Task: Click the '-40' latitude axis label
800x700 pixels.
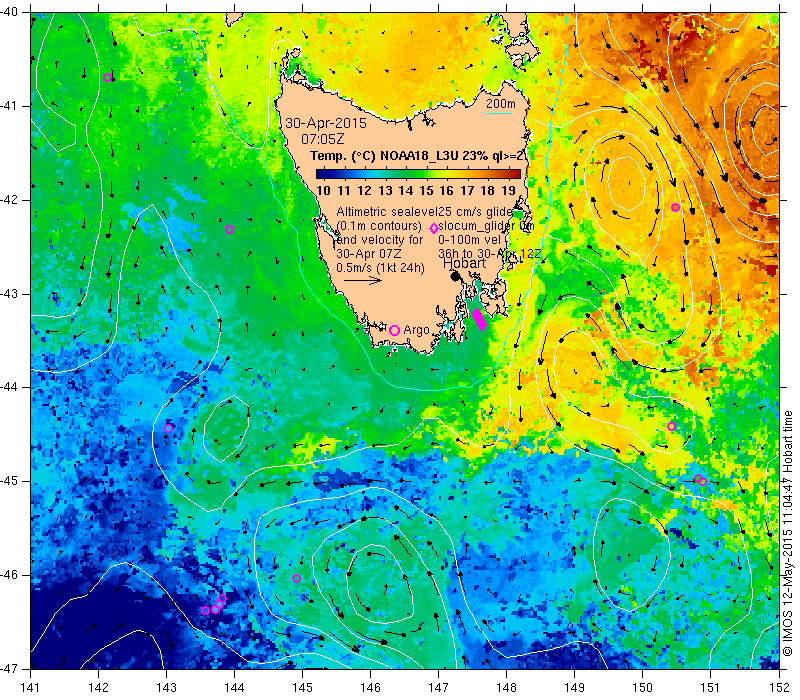Action: pyautogui.click(x=9, y=12)
